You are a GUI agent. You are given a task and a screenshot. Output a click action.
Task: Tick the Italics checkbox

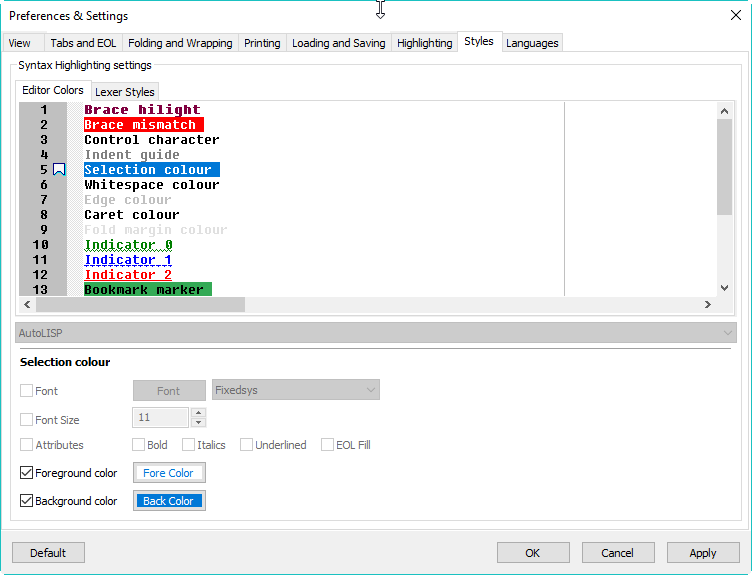188,445
